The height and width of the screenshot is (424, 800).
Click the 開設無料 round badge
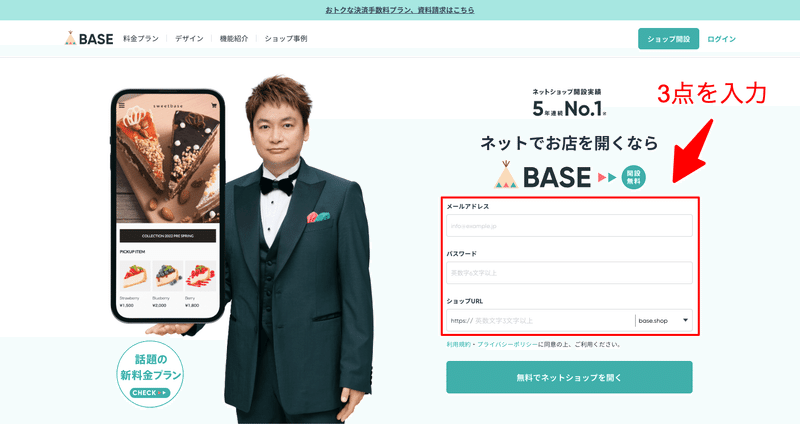pyautogui.click(x=633, y=178)
